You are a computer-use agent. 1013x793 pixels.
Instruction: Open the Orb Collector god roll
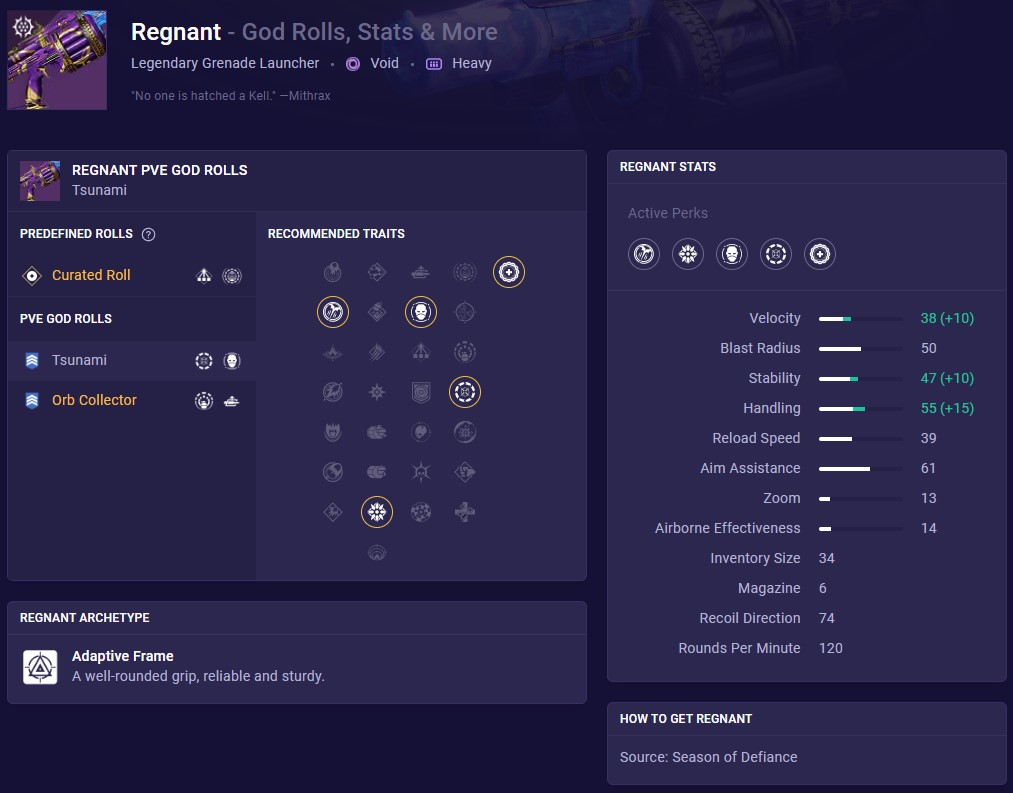pos(94,400)
